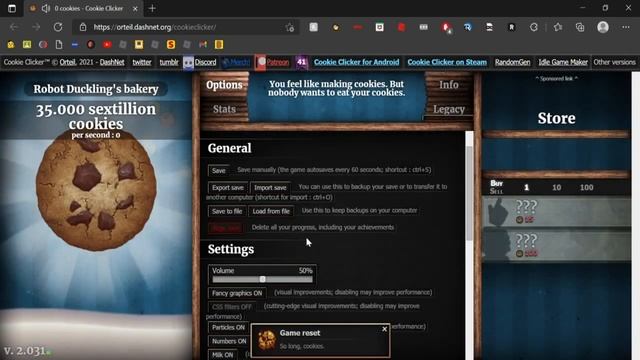Viewport: 640px width, 360px height.
Task: Select the locked cursor ??? store item
Action: [x=556, y=211]
